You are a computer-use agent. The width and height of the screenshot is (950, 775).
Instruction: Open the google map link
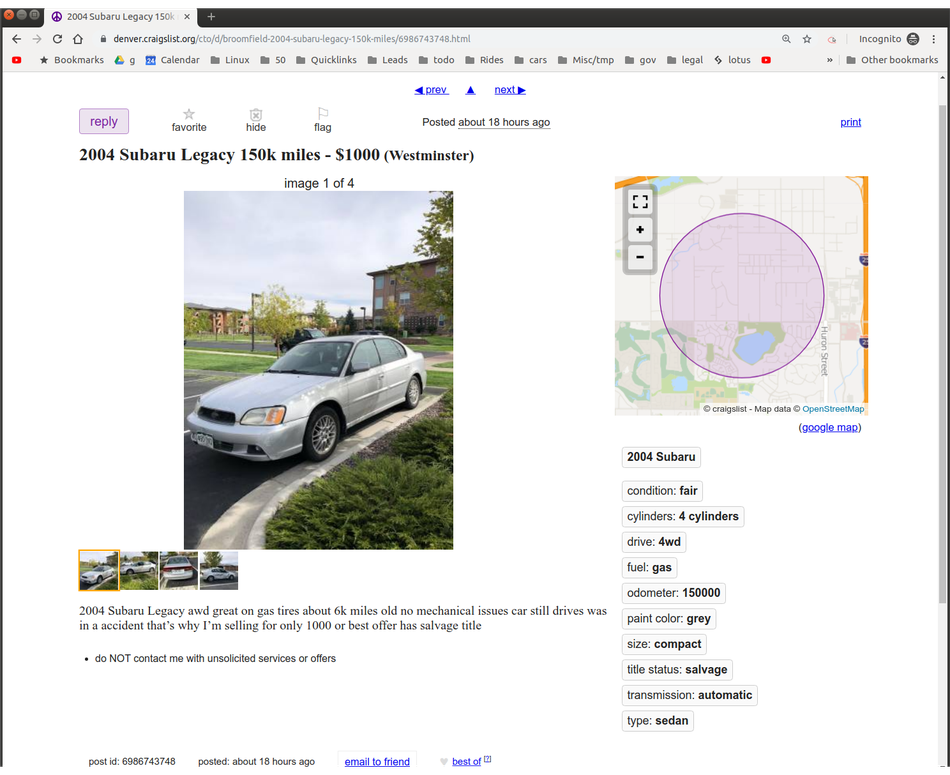829,427
